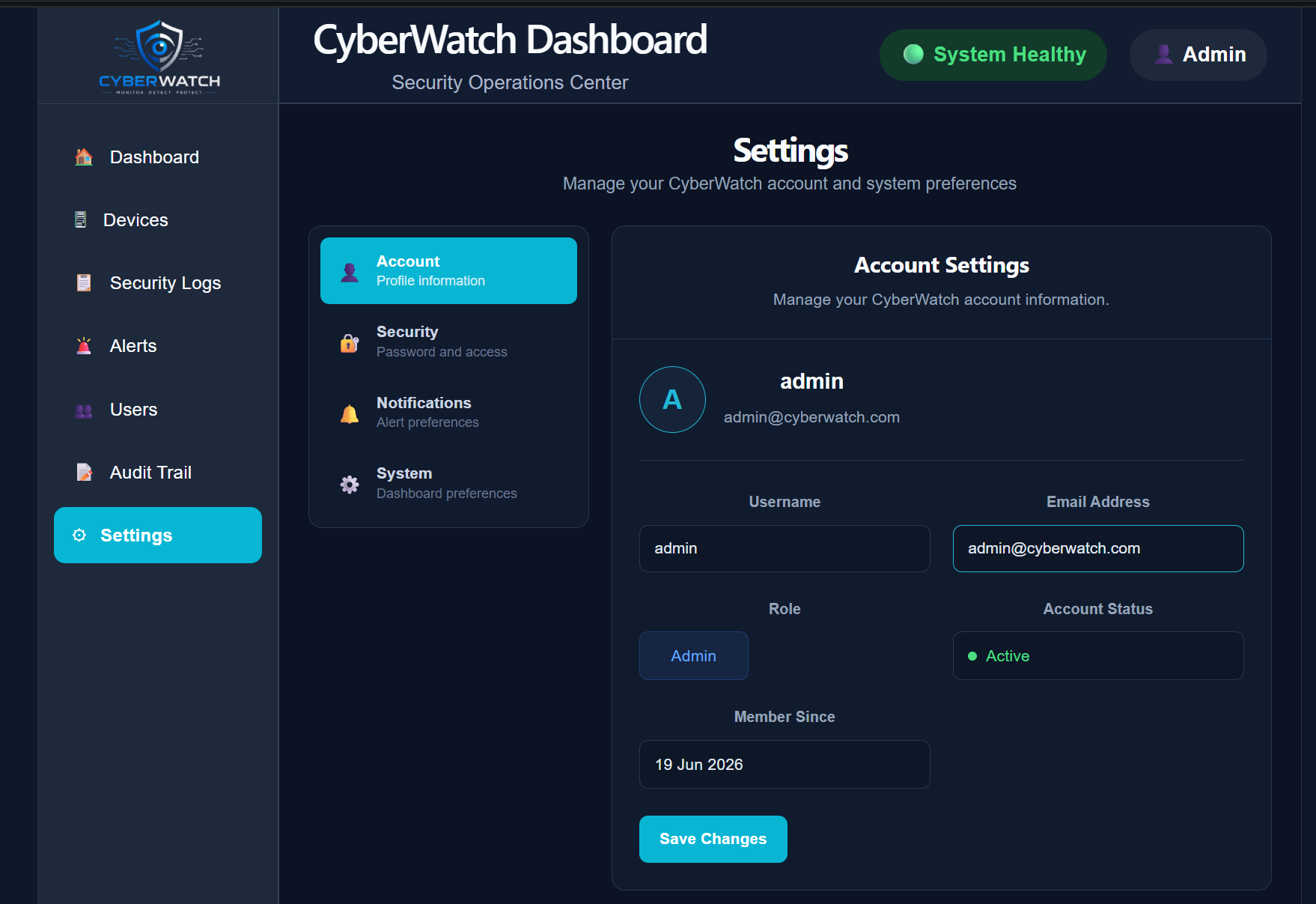Click the Settings gear icon in sidebar
The image size is (1316, 904).
point(79,535)
